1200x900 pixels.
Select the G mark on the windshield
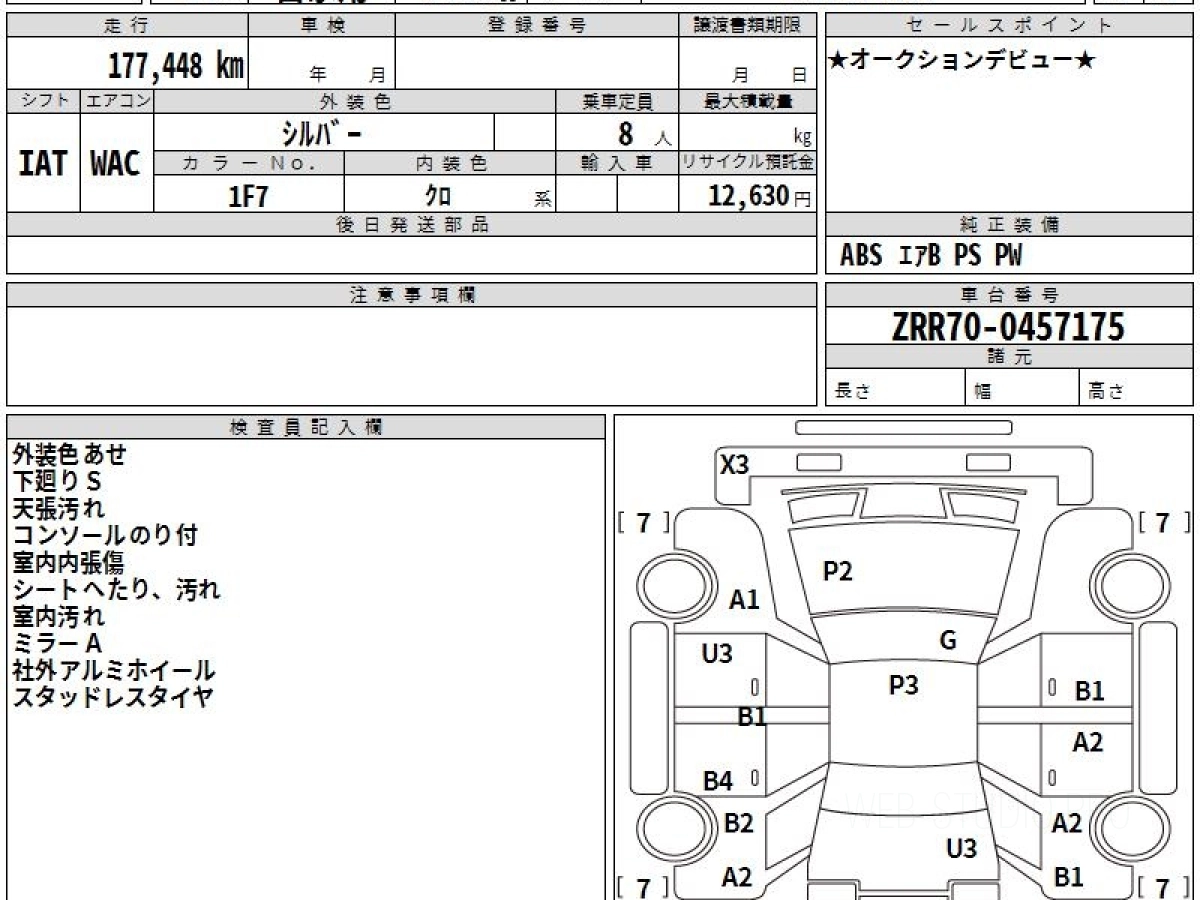948,641
